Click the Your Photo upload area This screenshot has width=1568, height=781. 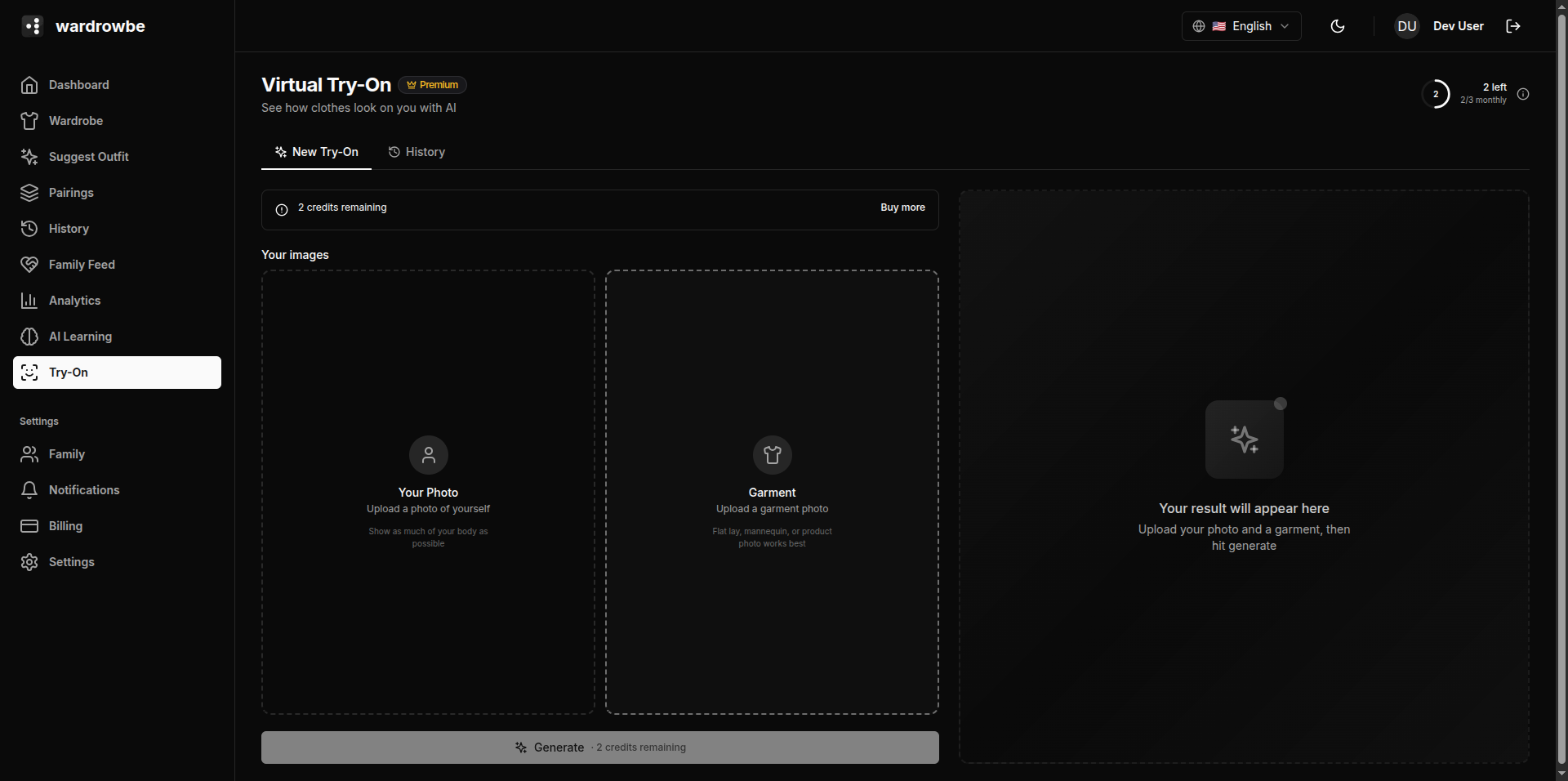point(427,490)
